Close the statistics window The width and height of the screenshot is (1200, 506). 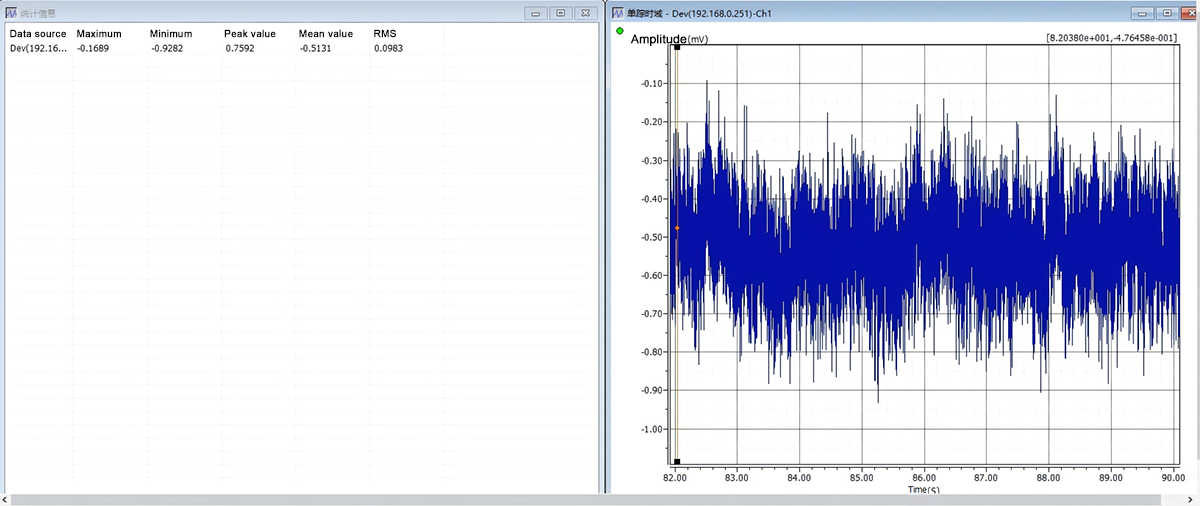coord(587,13)
